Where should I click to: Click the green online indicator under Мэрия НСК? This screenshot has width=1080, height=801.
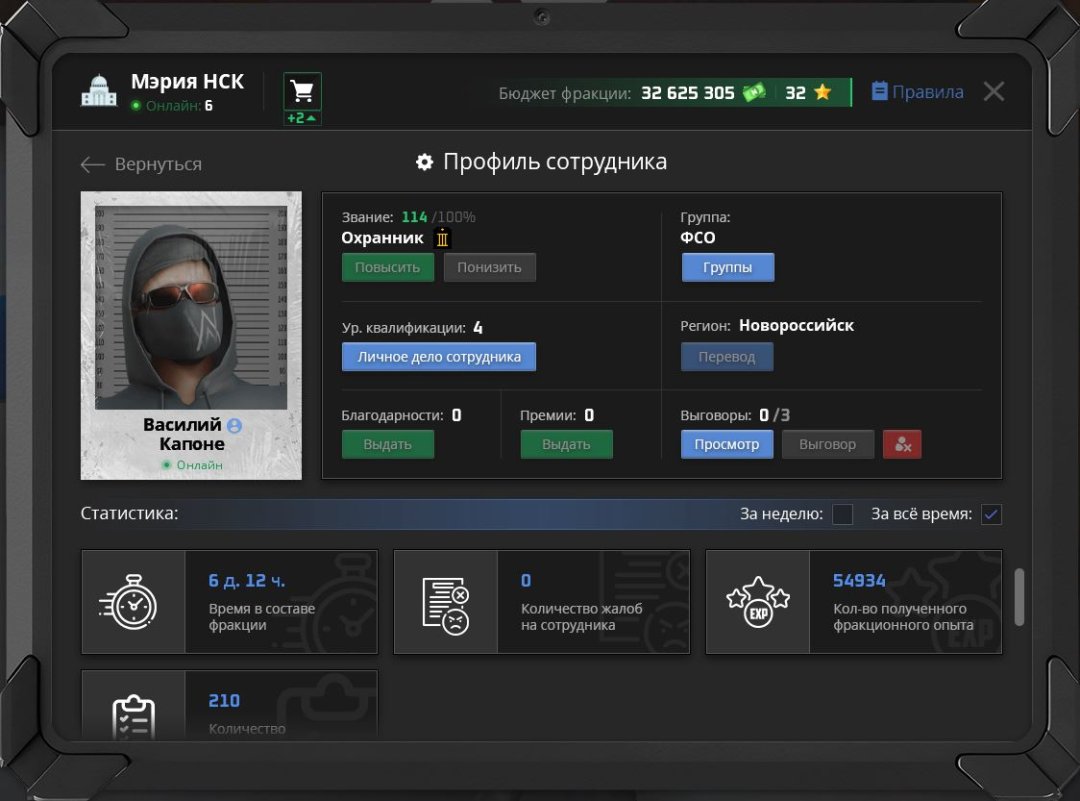[136, 105]
